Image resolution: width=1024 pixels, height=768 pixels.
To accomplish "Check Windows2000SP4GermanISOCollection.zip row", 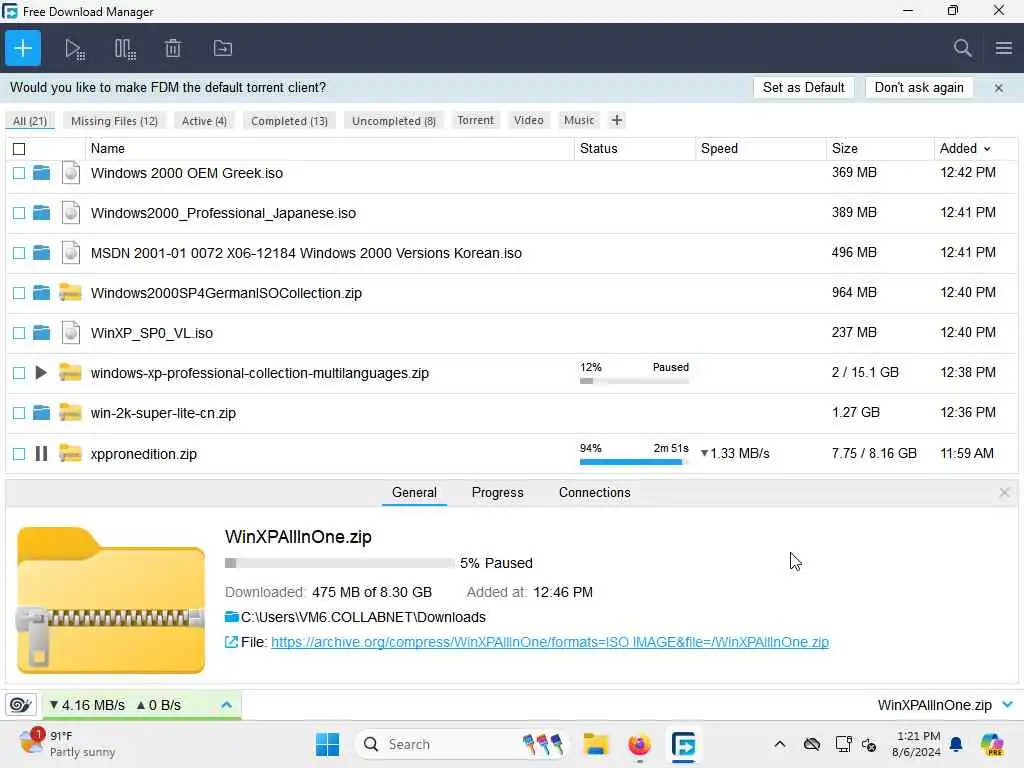I will 19,293.
